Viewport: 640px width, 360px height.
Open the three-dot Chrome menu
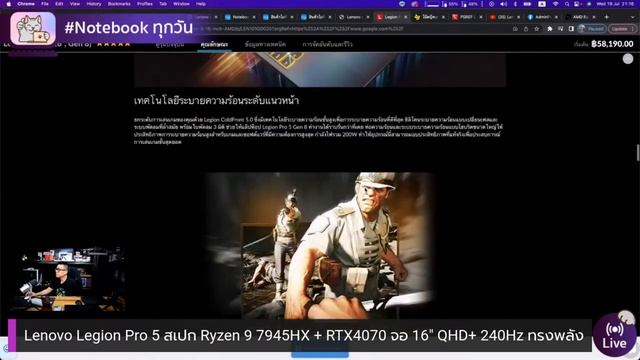coord(634,29)
